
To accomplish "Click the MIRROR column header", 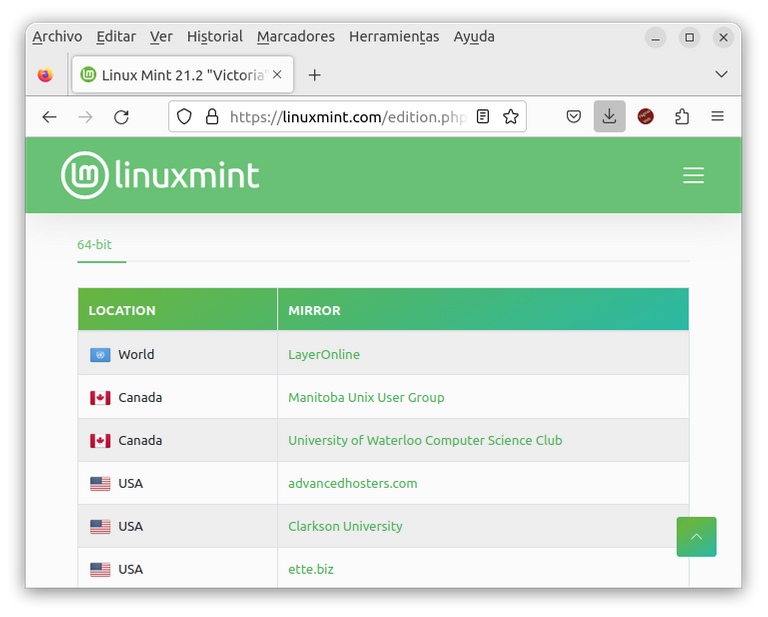I will [483, 310].
